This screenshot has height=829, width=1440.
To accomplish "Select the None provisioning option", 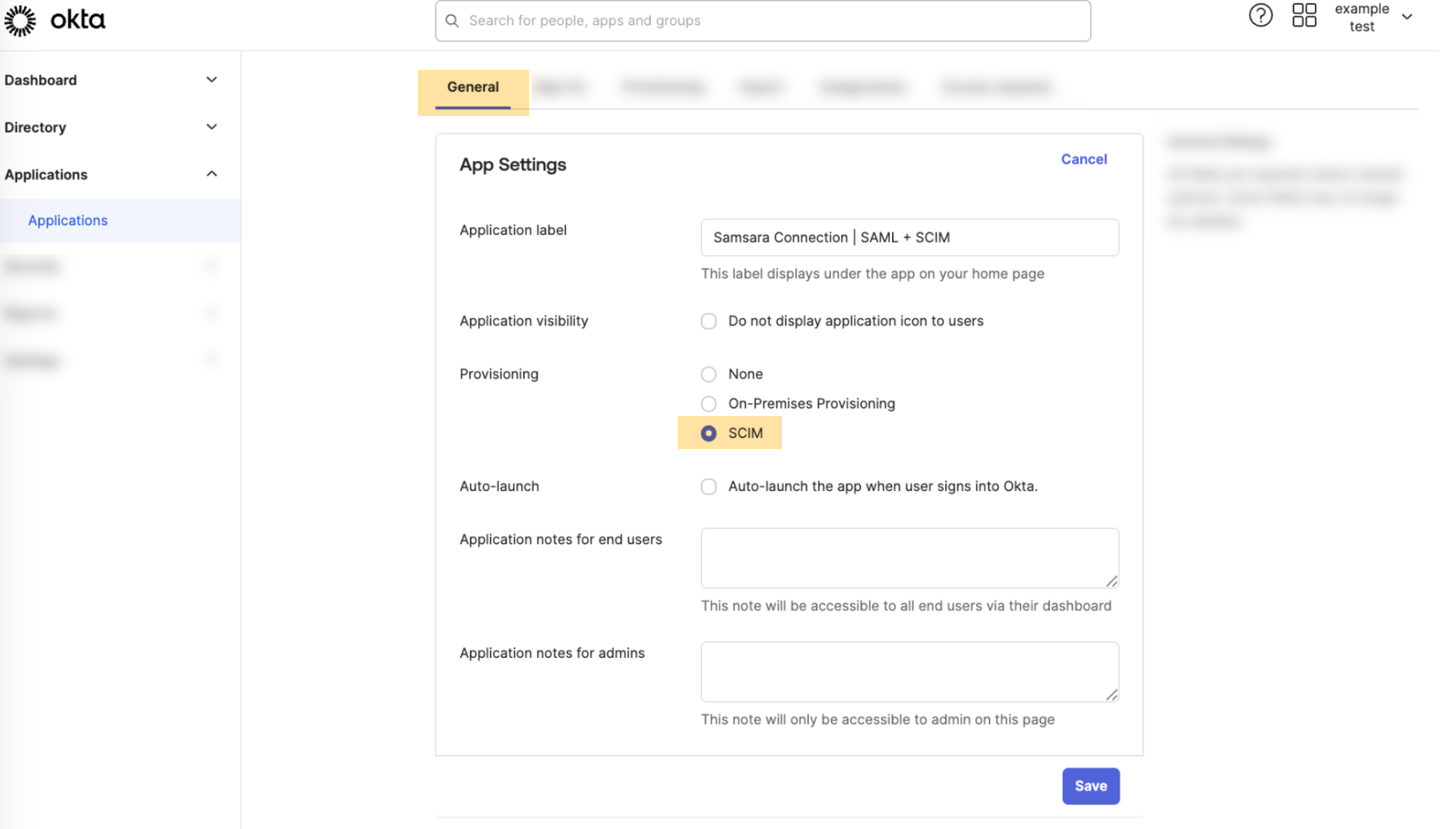I will pyautogui.click(x=709, y=374).
